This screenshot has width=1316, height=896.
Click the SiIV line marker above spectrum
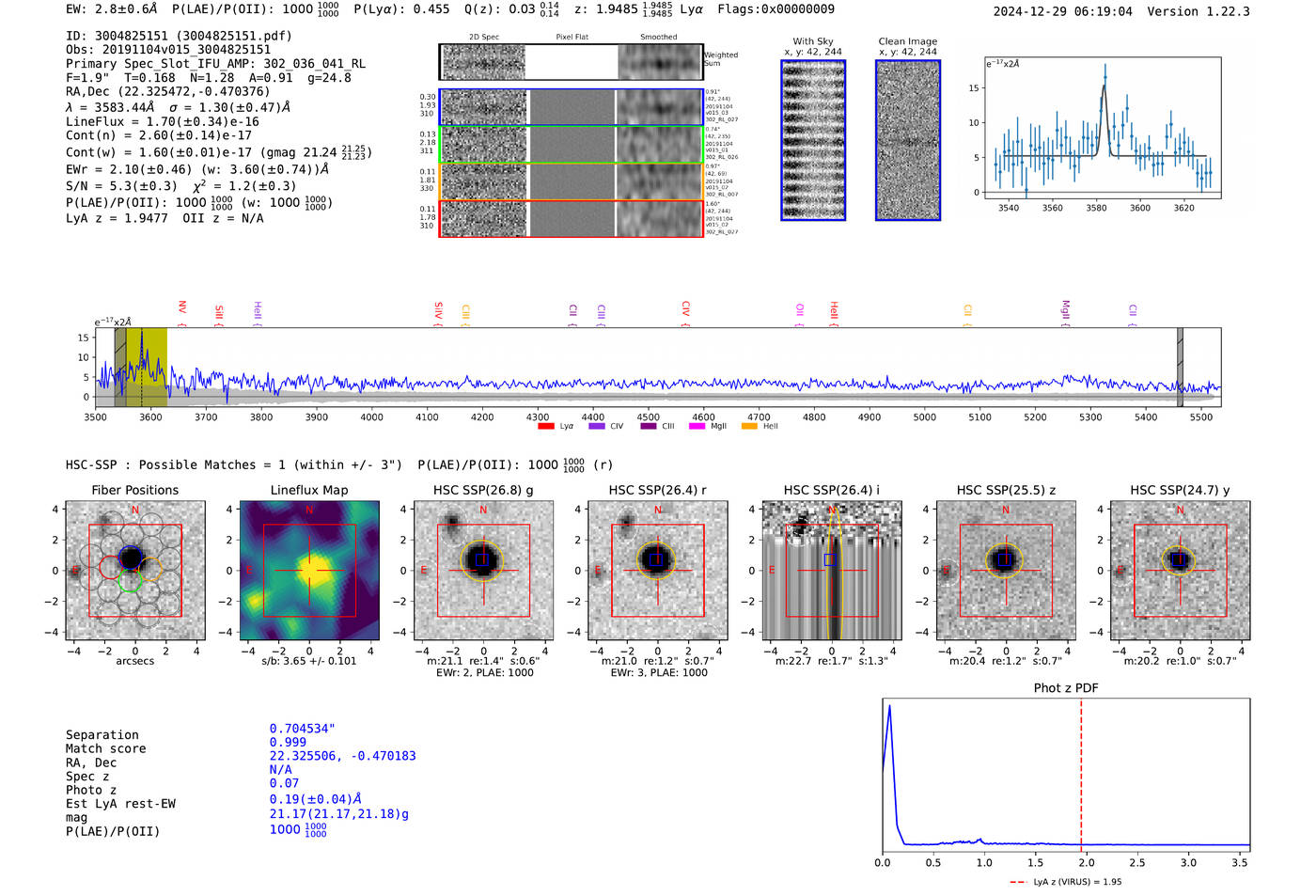tap(439, 314)
